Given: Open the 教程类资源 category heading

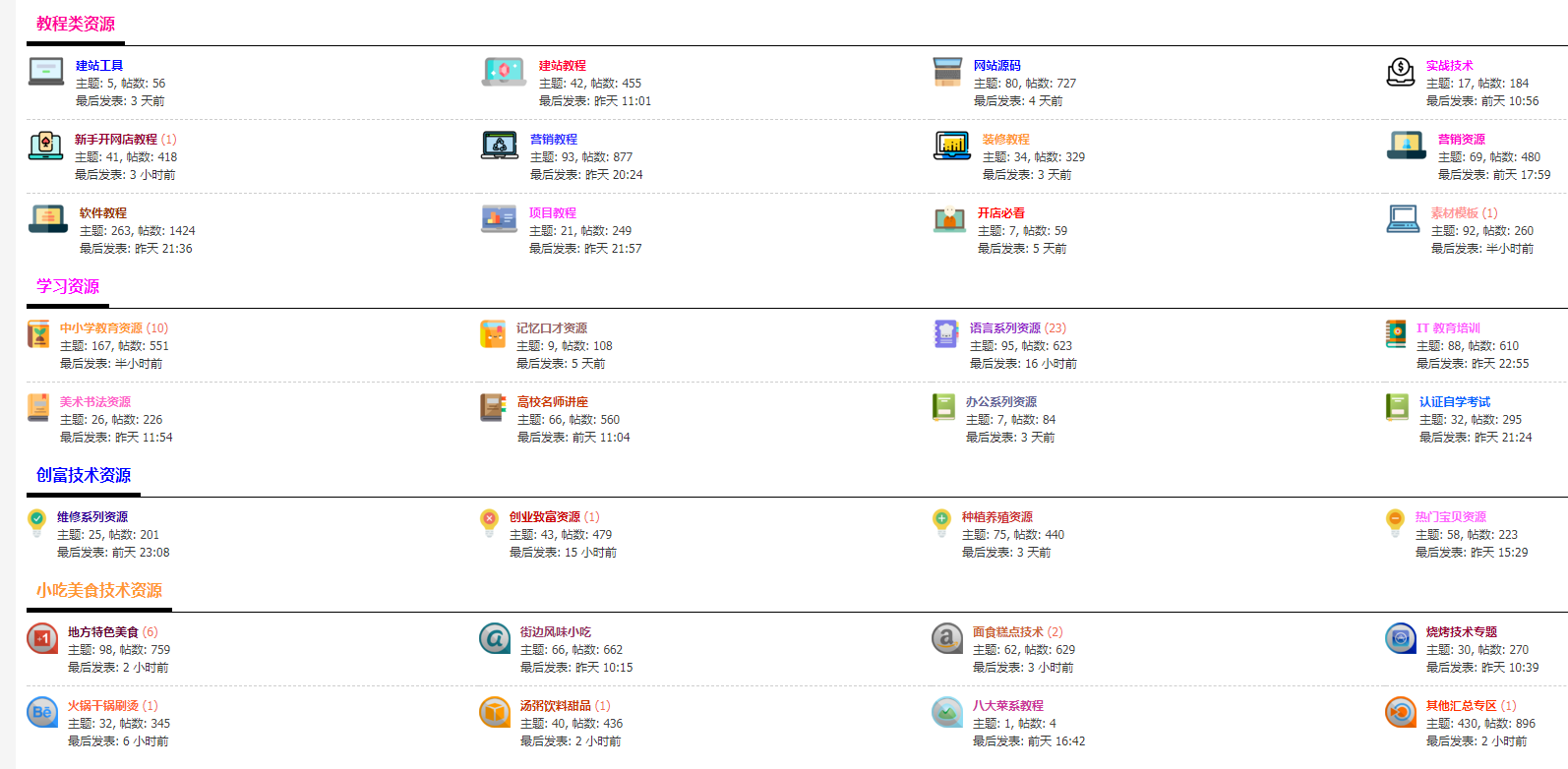Looking at the screenshot, I should (x=76, y=24).
